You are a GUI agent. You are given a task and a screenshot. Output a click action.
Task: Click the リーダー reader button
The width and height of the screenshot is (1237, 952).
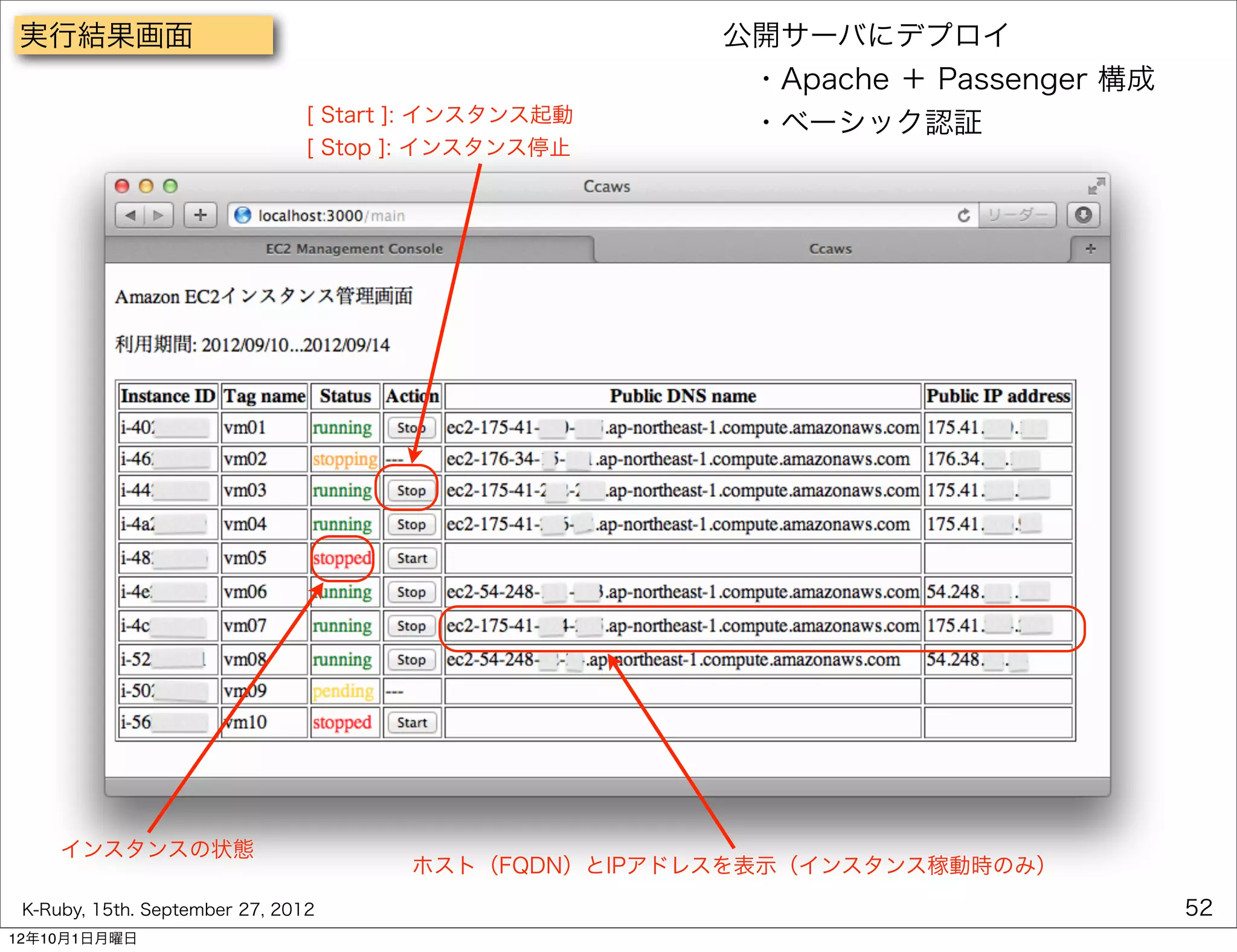[1018, 215]
